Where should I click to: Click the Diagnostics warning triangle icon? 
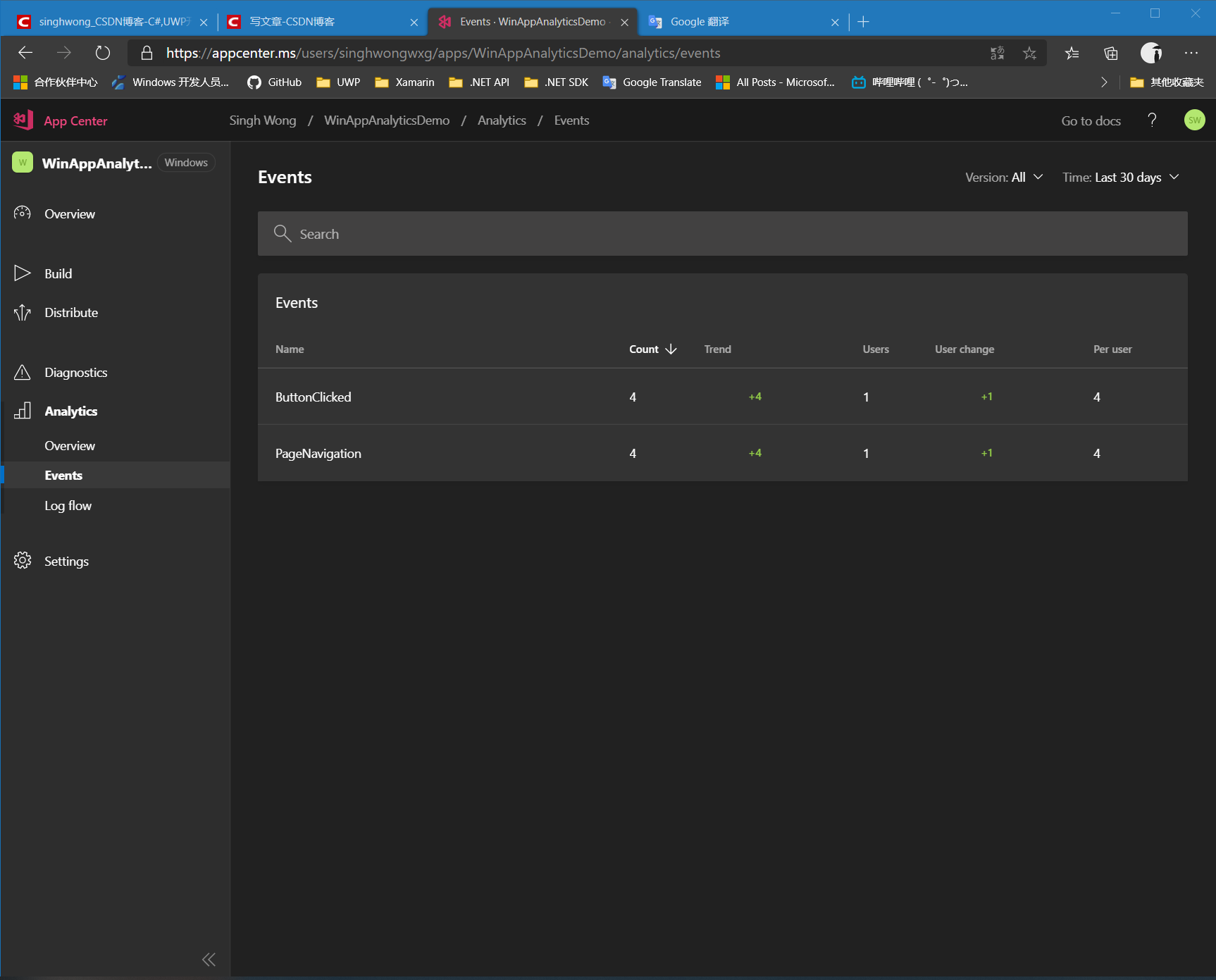[22, 372]
